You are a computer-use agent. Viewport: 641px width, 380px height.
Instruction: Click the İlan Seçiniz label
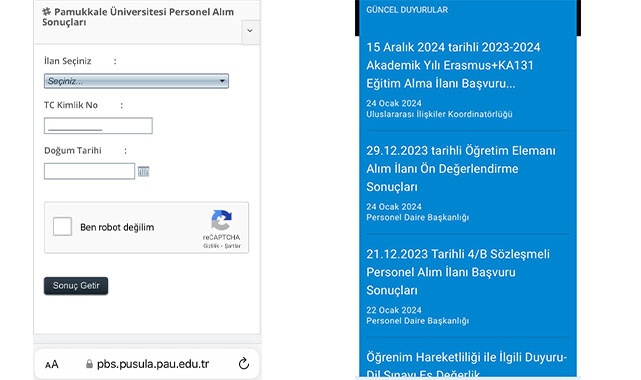click(x=67, y=61)
